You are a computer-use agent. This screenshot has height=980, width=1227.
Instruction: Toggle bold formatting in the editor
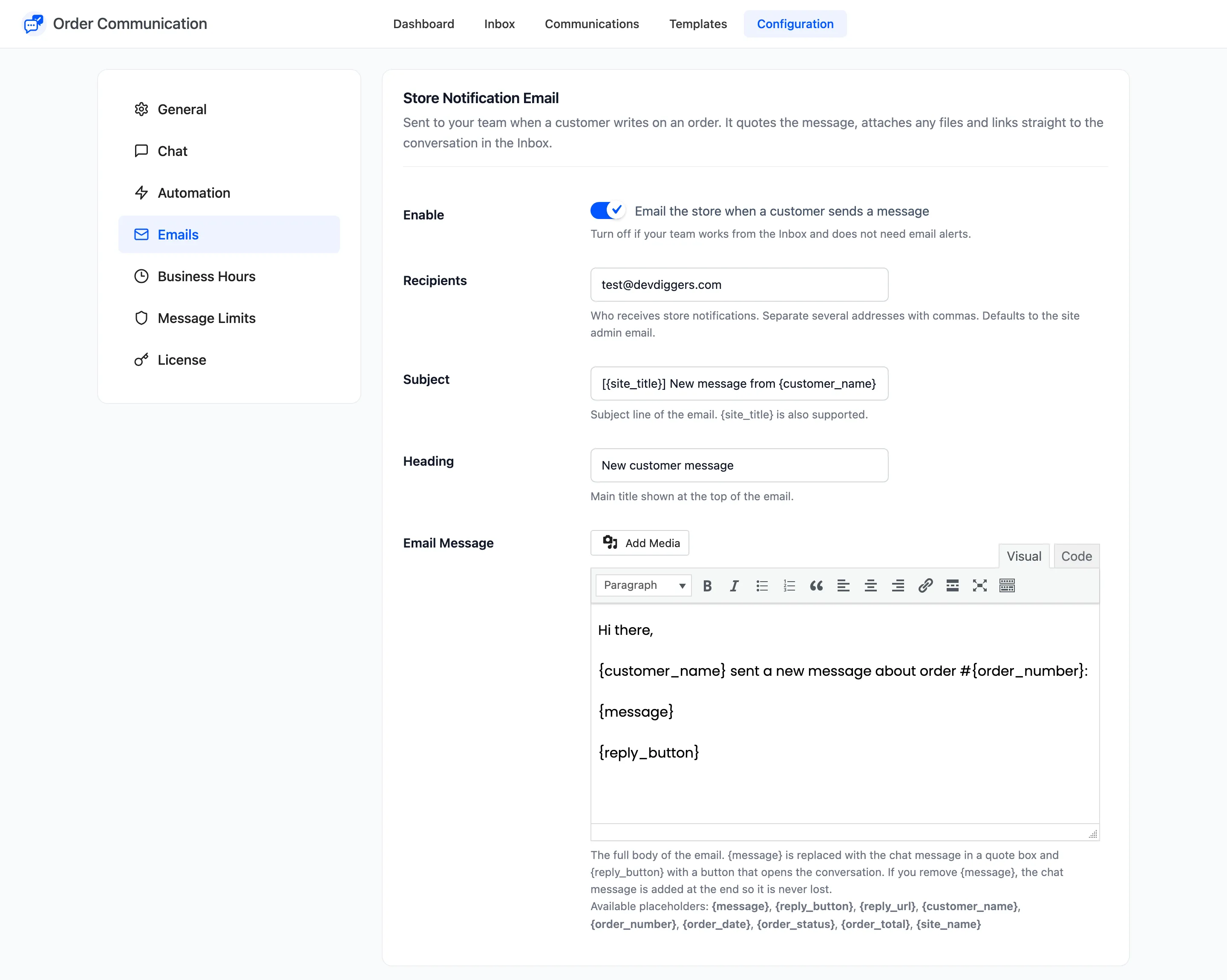pyautogui.click(x=707, y=585)
